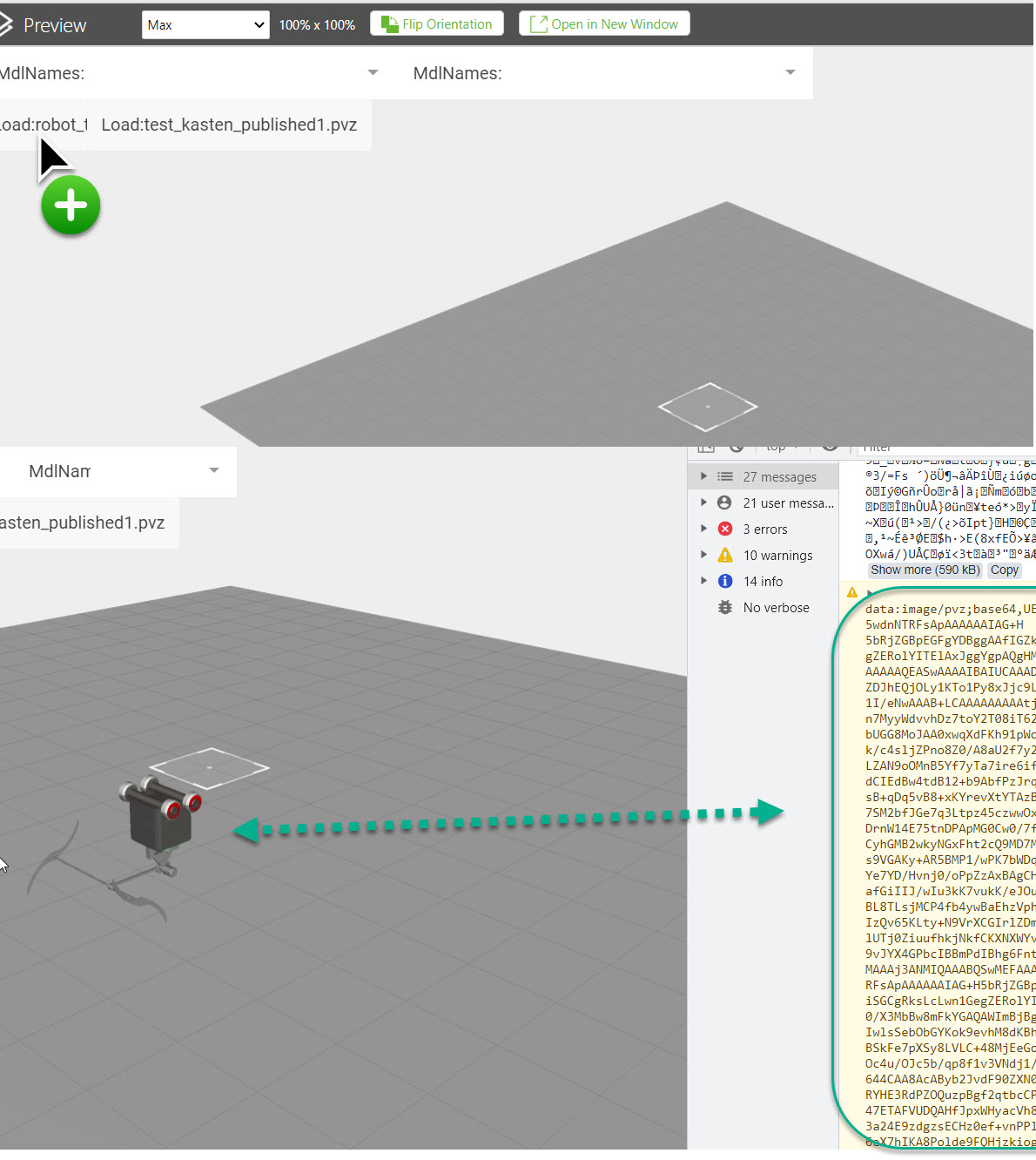Click the Open in New Window icon
The width and height of the screenshot is (1036, 1160).
tap(537, 24)
